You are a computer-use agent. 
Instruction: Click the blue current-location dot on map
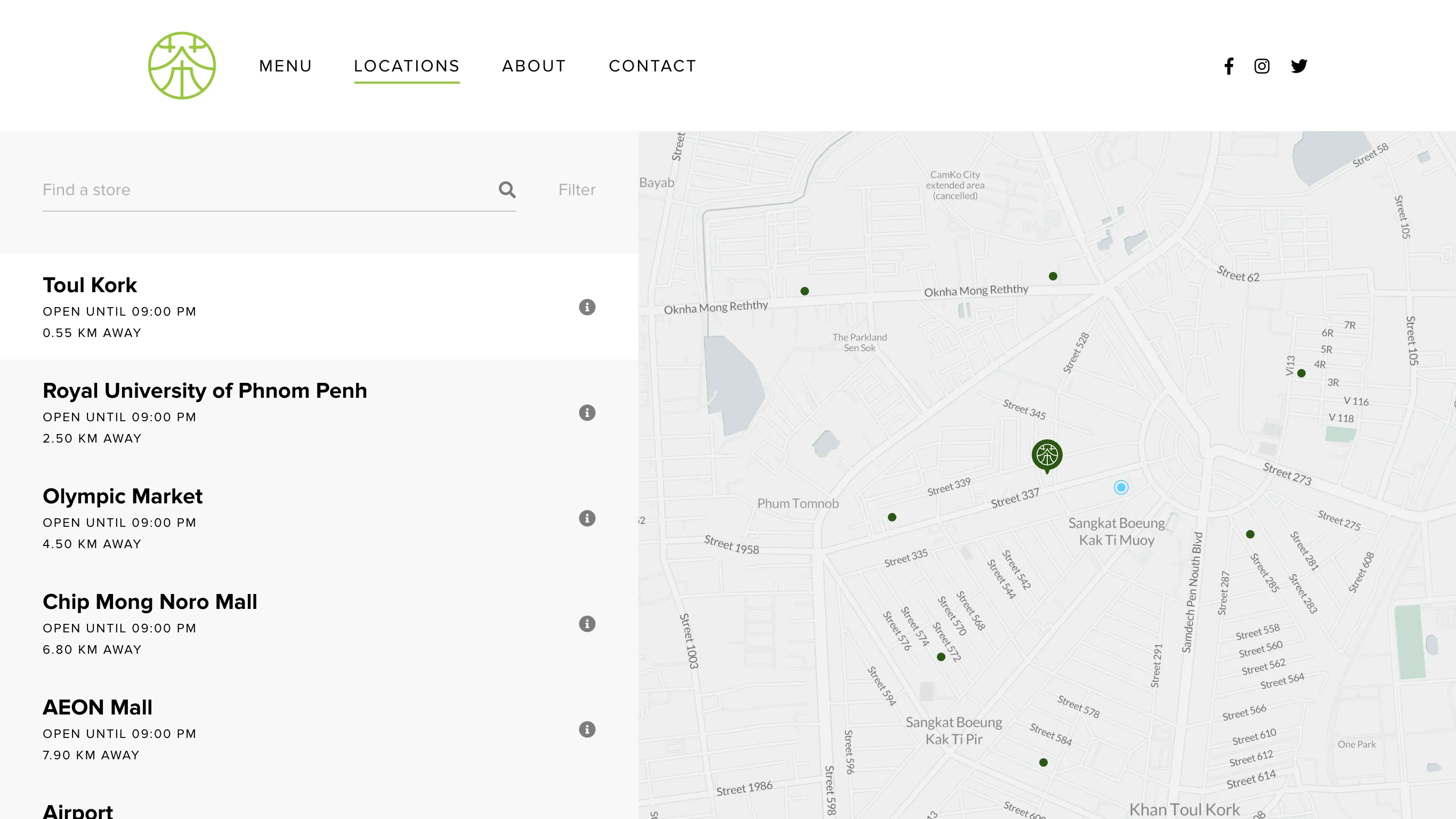tap(1121, 487)
